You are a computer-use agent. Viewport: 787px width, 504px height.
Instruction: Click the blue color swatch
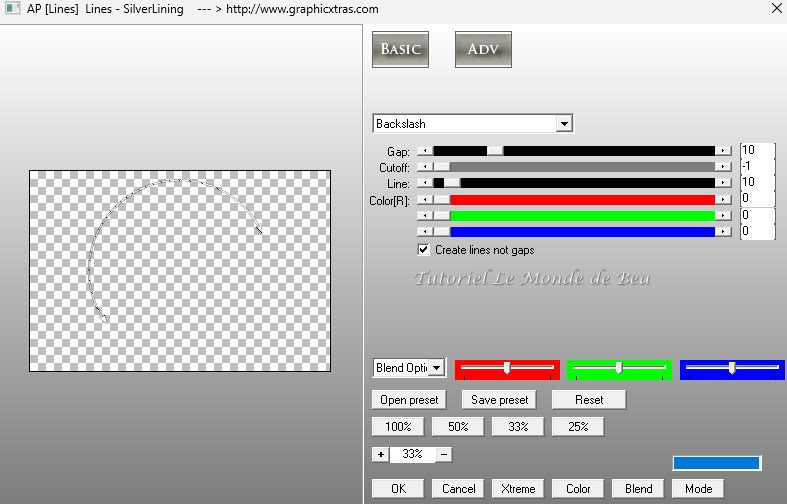tap(716, 463)
